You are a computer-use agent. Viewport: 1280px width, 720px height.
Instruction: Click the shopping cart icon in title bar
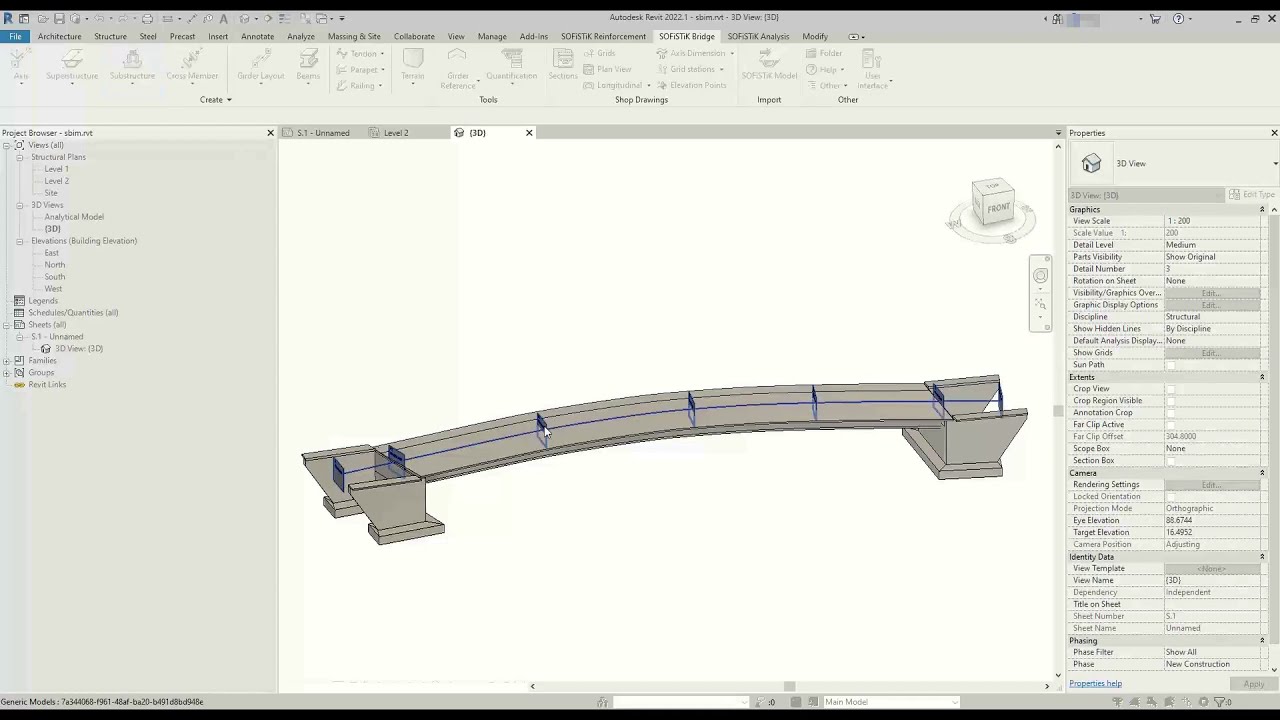click(x=1155, y=18)
